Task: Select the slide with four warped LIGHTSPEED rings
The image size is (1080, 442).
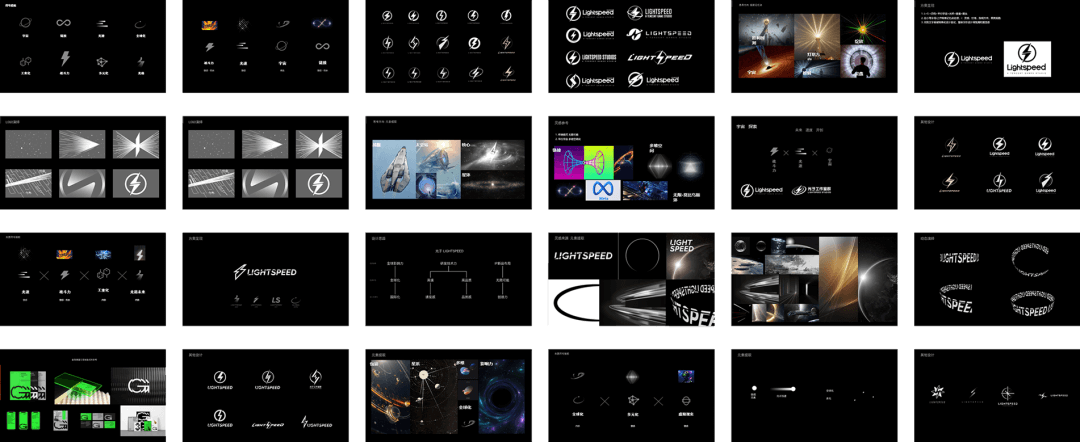Action: click(x=997, y=279)
